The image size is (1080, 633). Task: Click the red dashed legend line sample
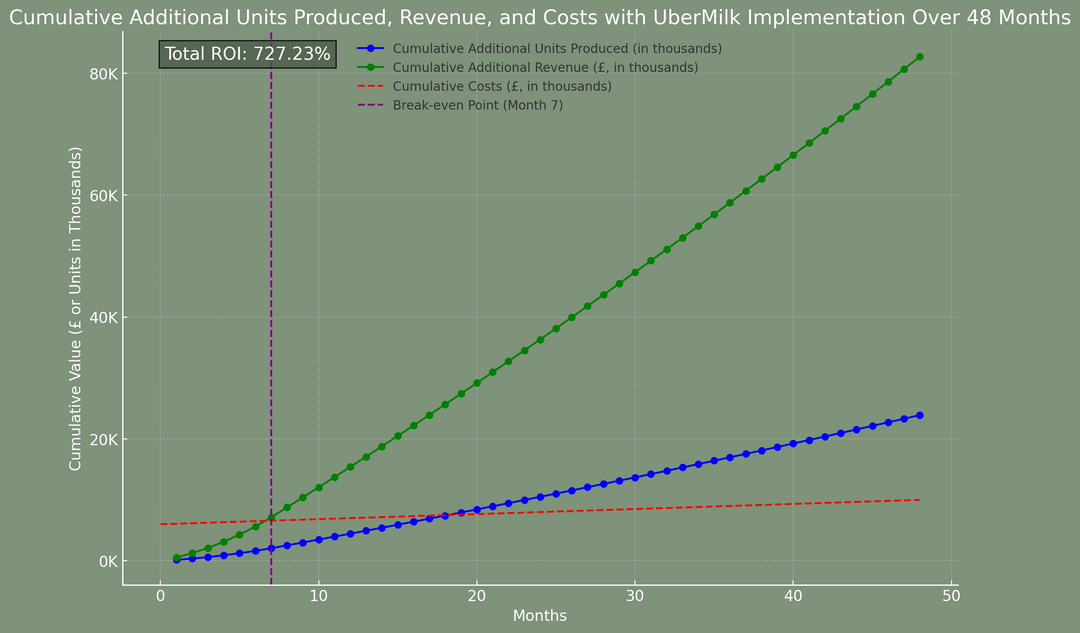[x=371, y=86]
